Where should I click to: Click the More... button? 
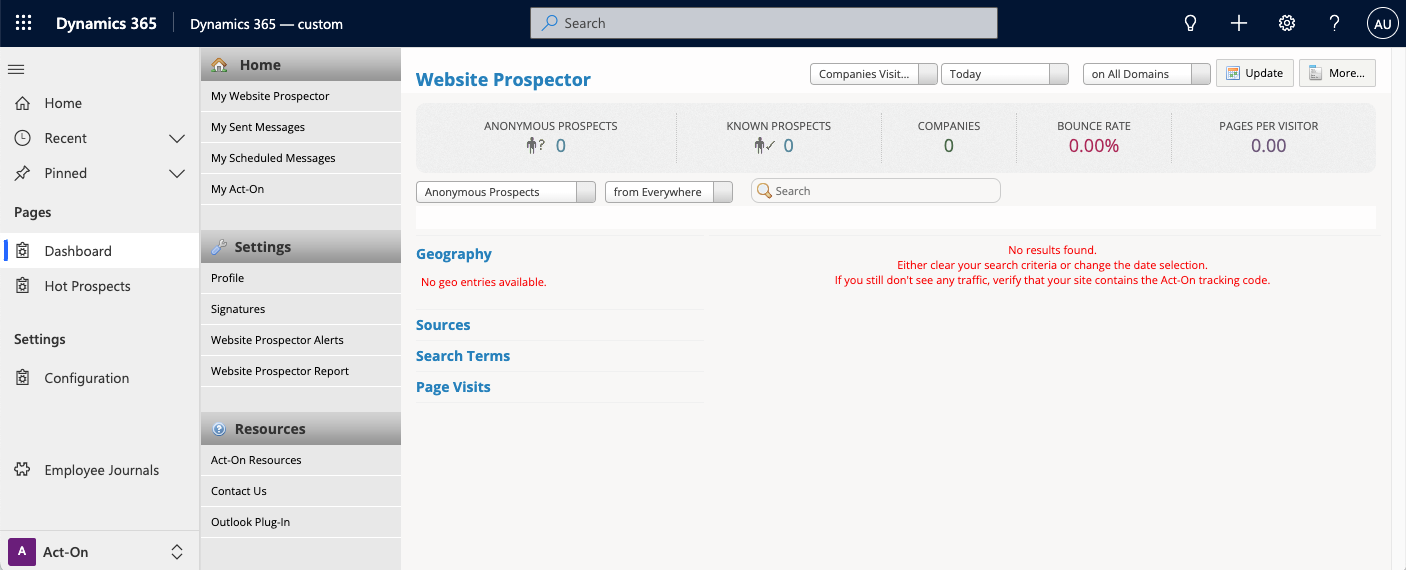coord(1337,73)
